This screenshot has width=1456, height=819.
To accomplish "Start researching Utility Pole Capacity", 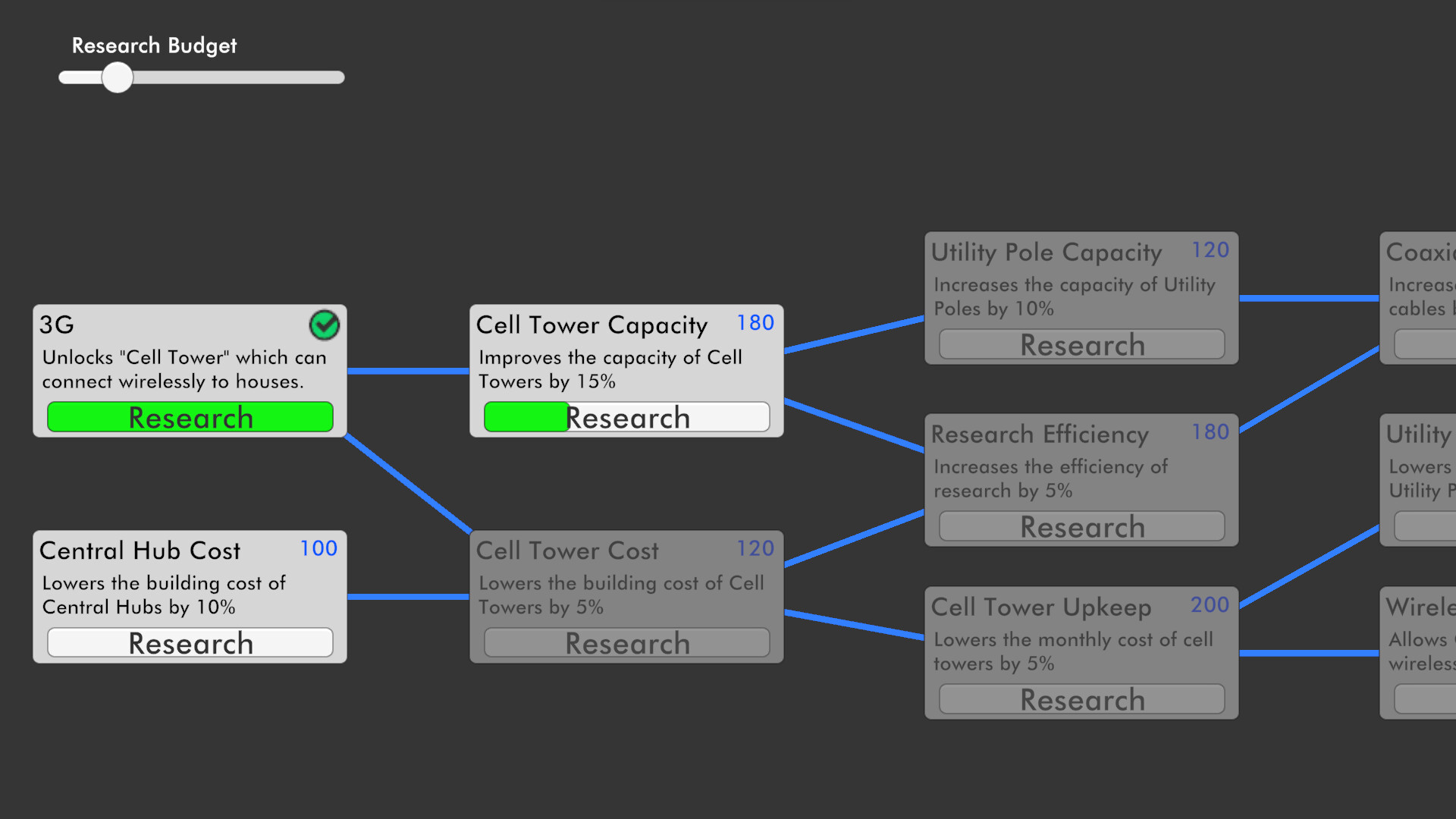I will point(1081,344).
